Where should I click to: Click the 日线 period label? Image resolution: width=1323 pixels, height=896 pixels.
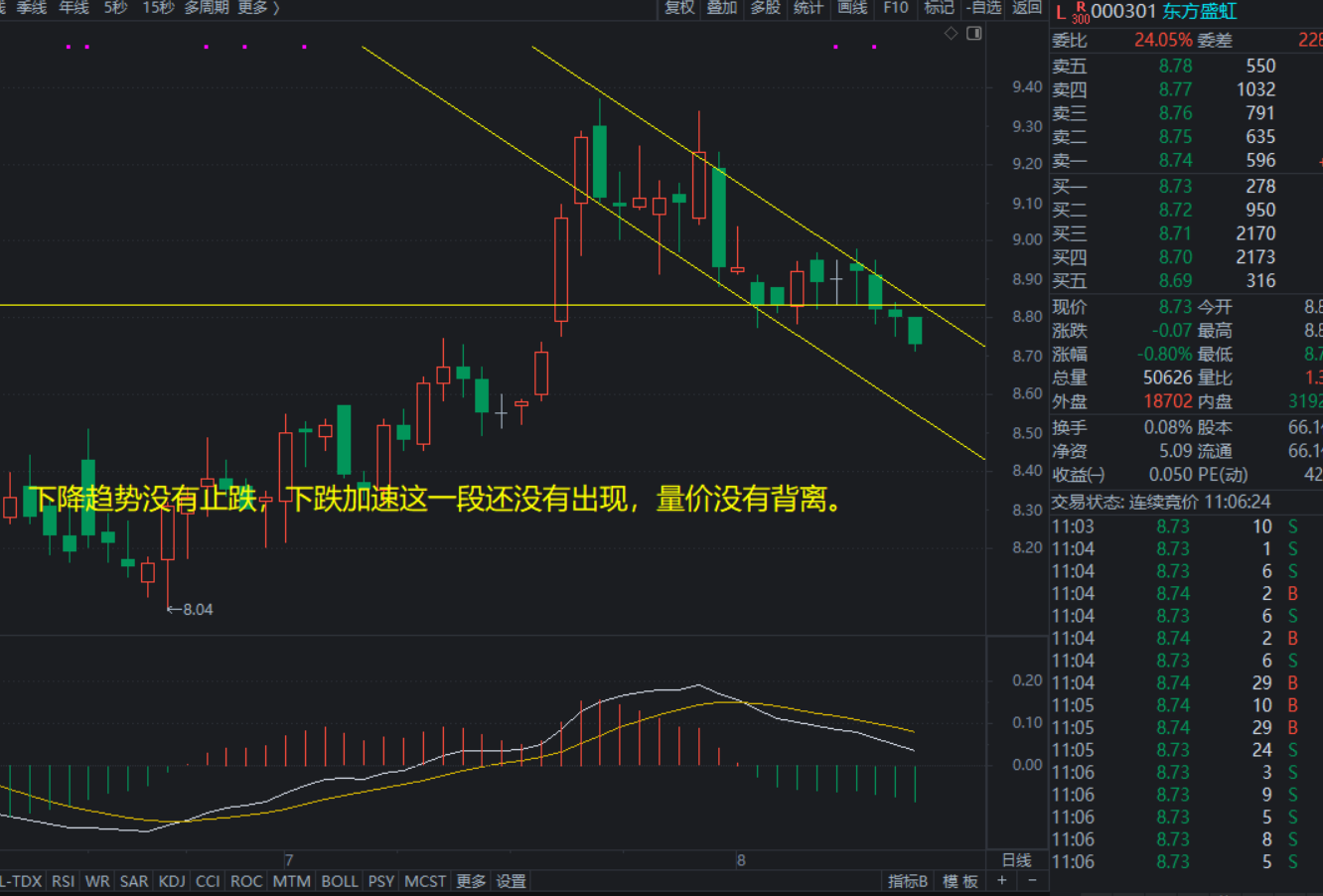[1016, 860]
